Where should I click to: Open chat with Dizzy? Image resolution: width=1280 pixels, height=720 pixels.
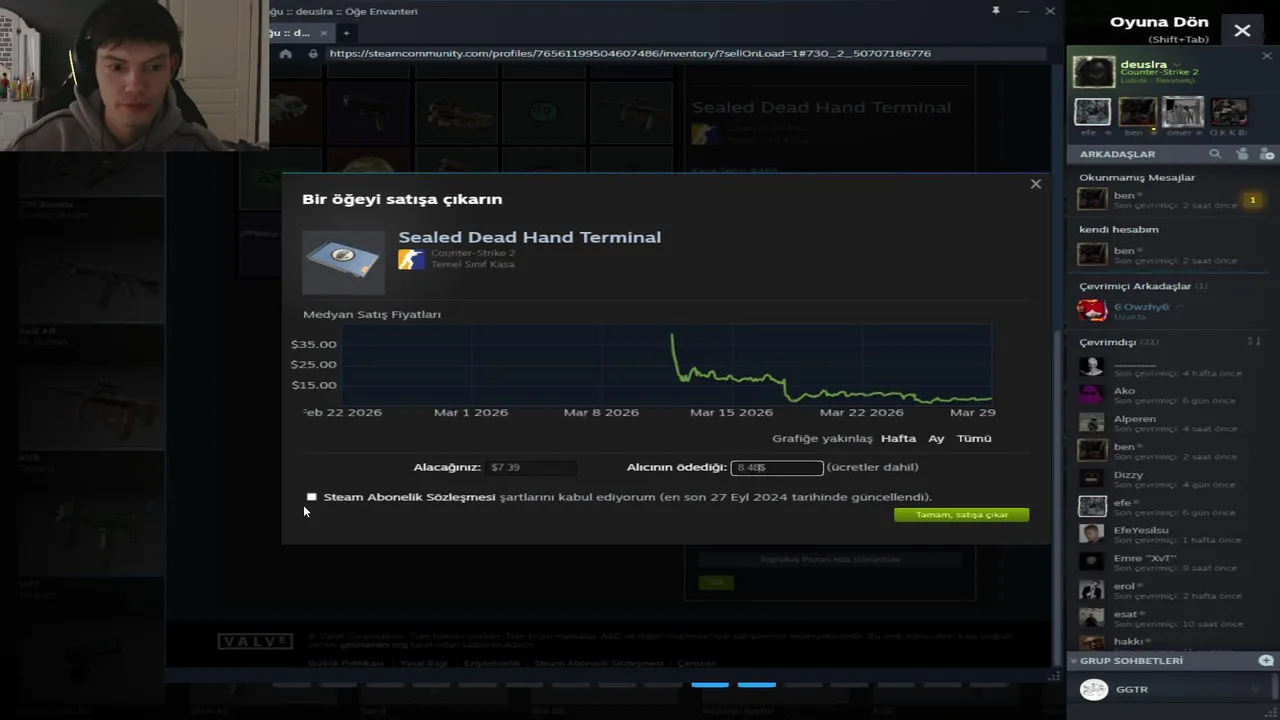1166,479
